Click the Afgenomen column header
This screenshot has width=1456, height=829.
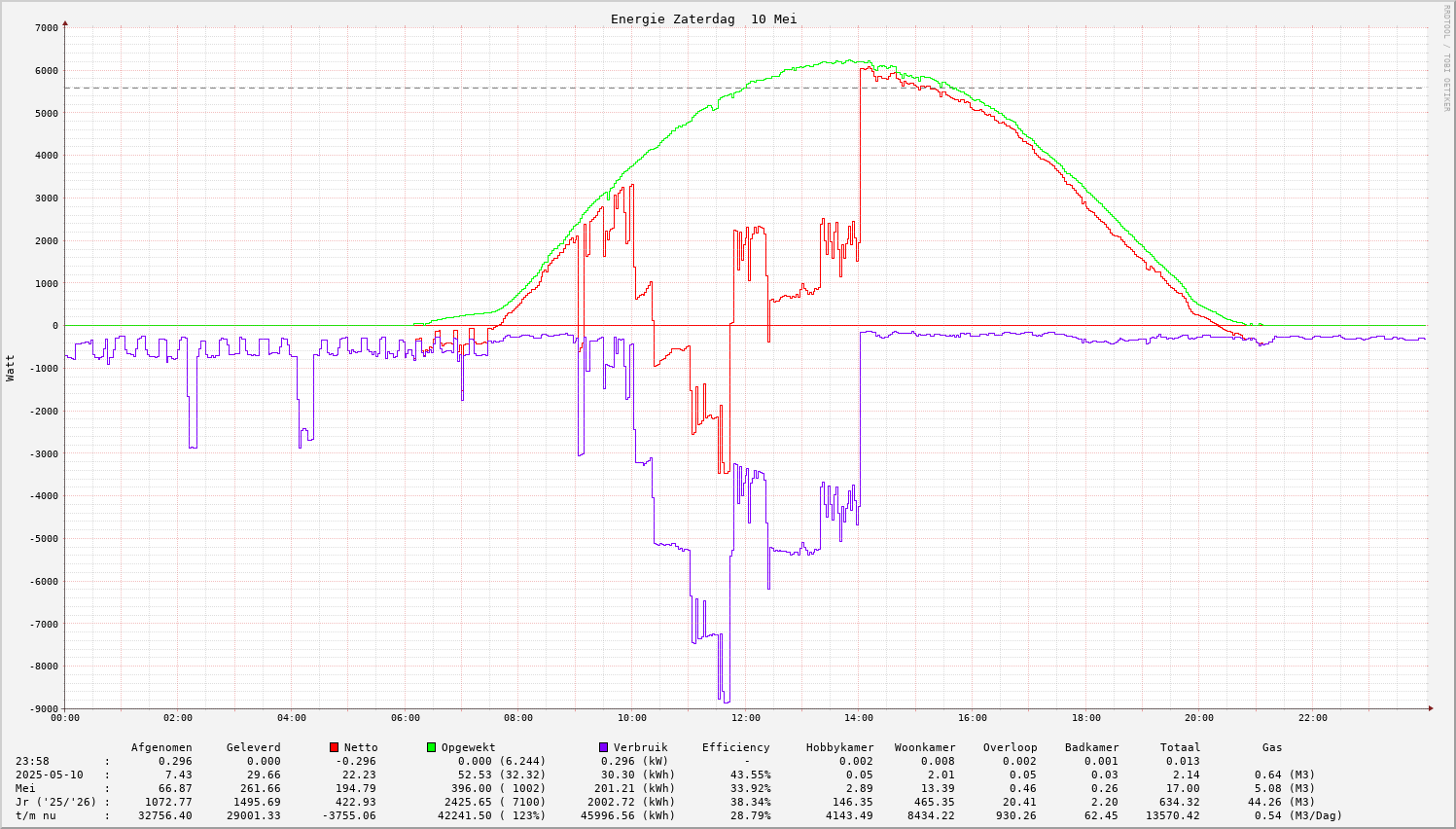tap(161, 747)
